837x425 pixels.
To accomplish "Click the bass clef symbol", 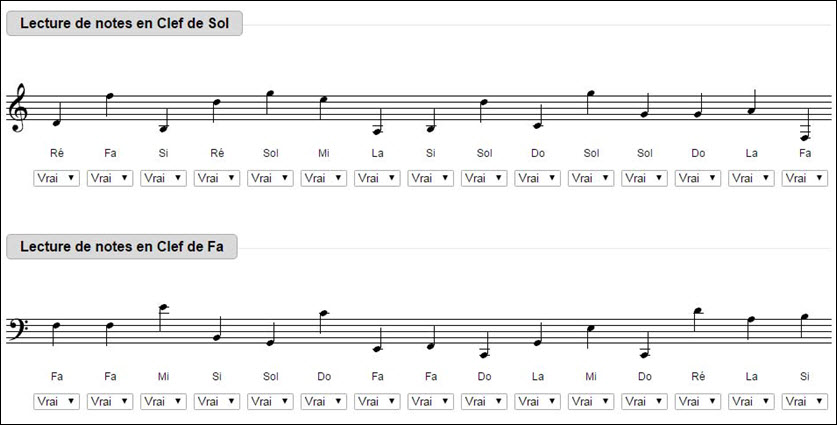I will click(18, 329).
